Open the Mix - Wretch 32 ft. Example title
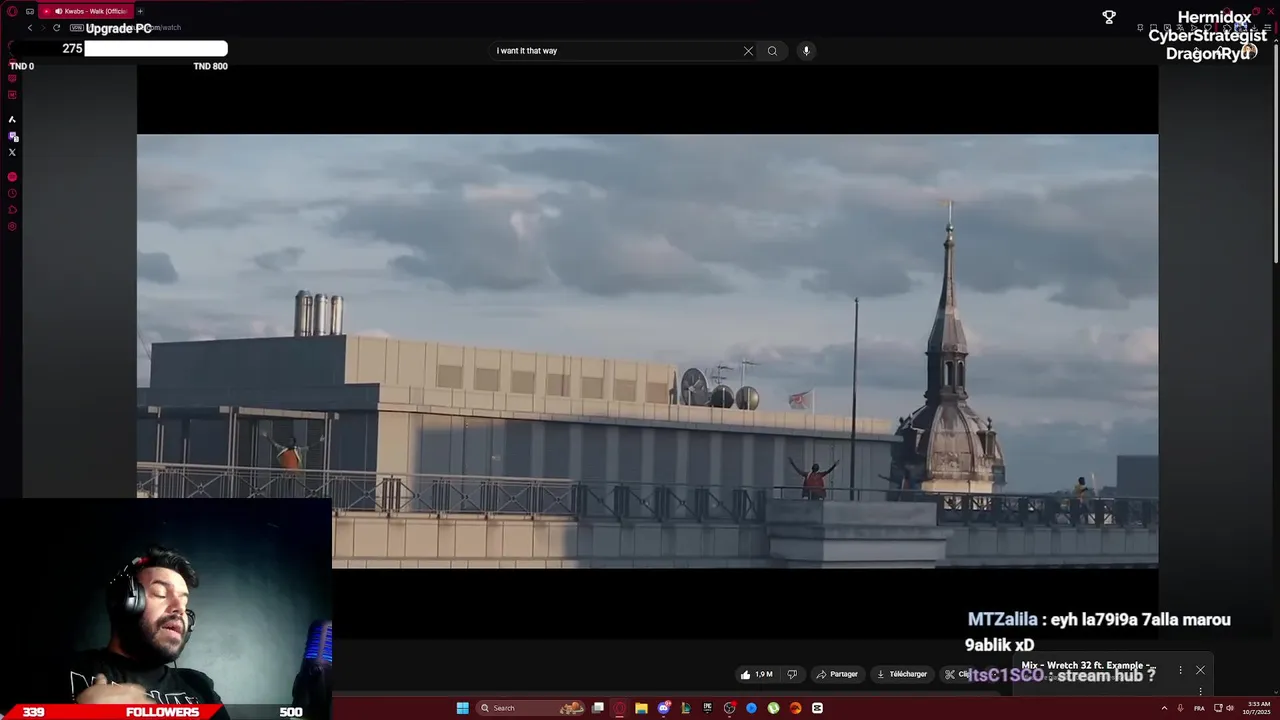This screenshot has height=720, width=1280. click(x=1088, y=666)
